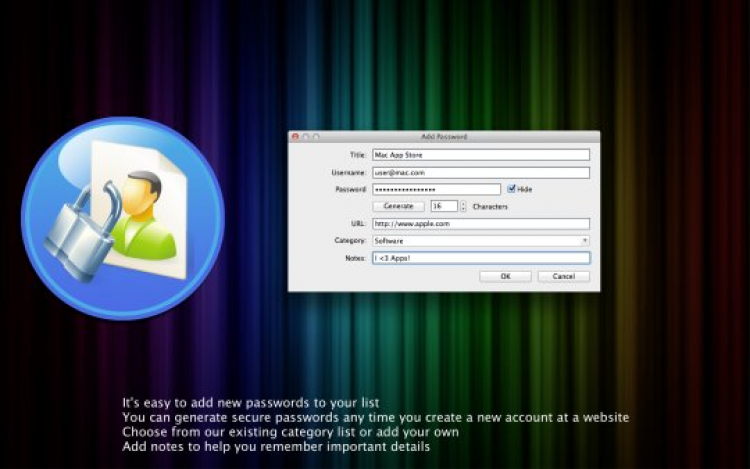The image size is (750, 469).
Task: Click the Title field containing Mac App Store
Action: pos(481,155)
